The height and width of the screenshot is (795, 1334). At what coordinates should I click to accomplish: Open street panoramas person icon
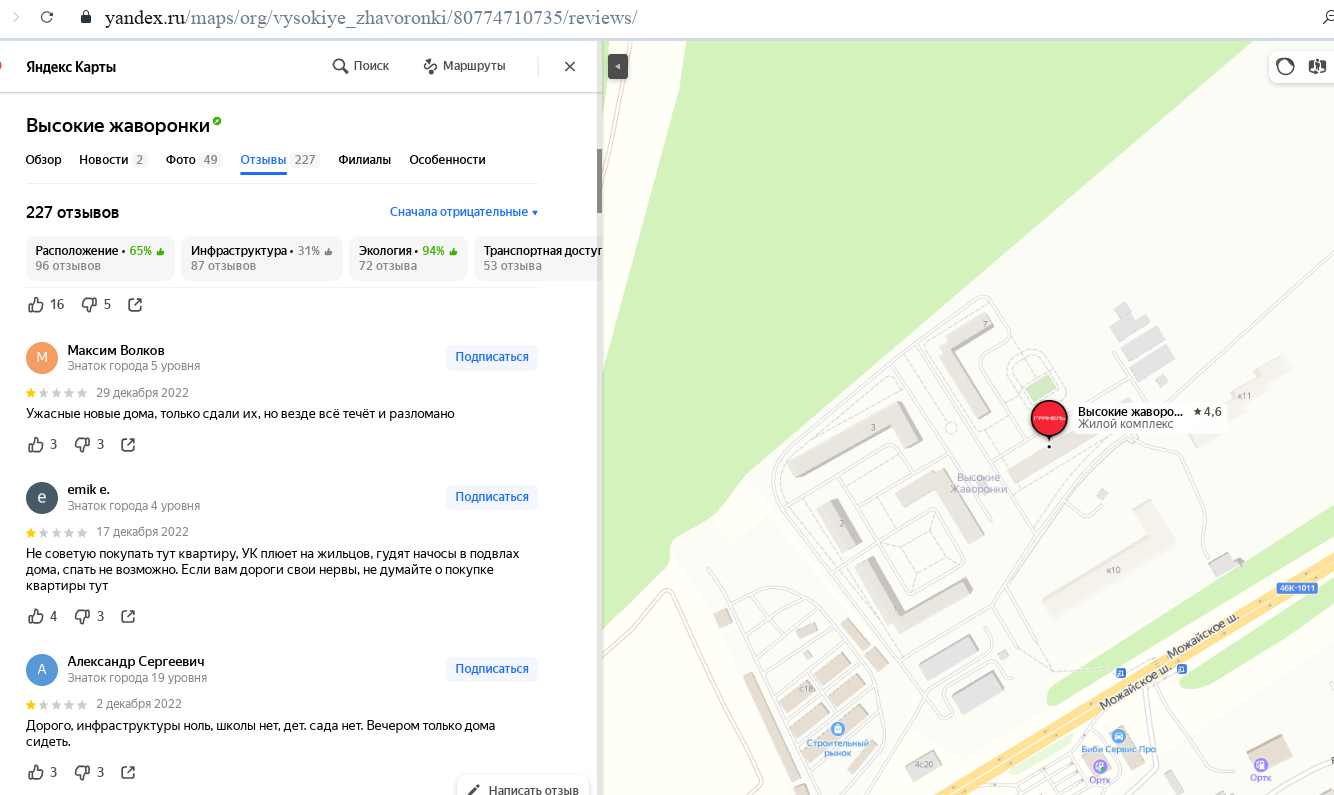click(1317, 67)
